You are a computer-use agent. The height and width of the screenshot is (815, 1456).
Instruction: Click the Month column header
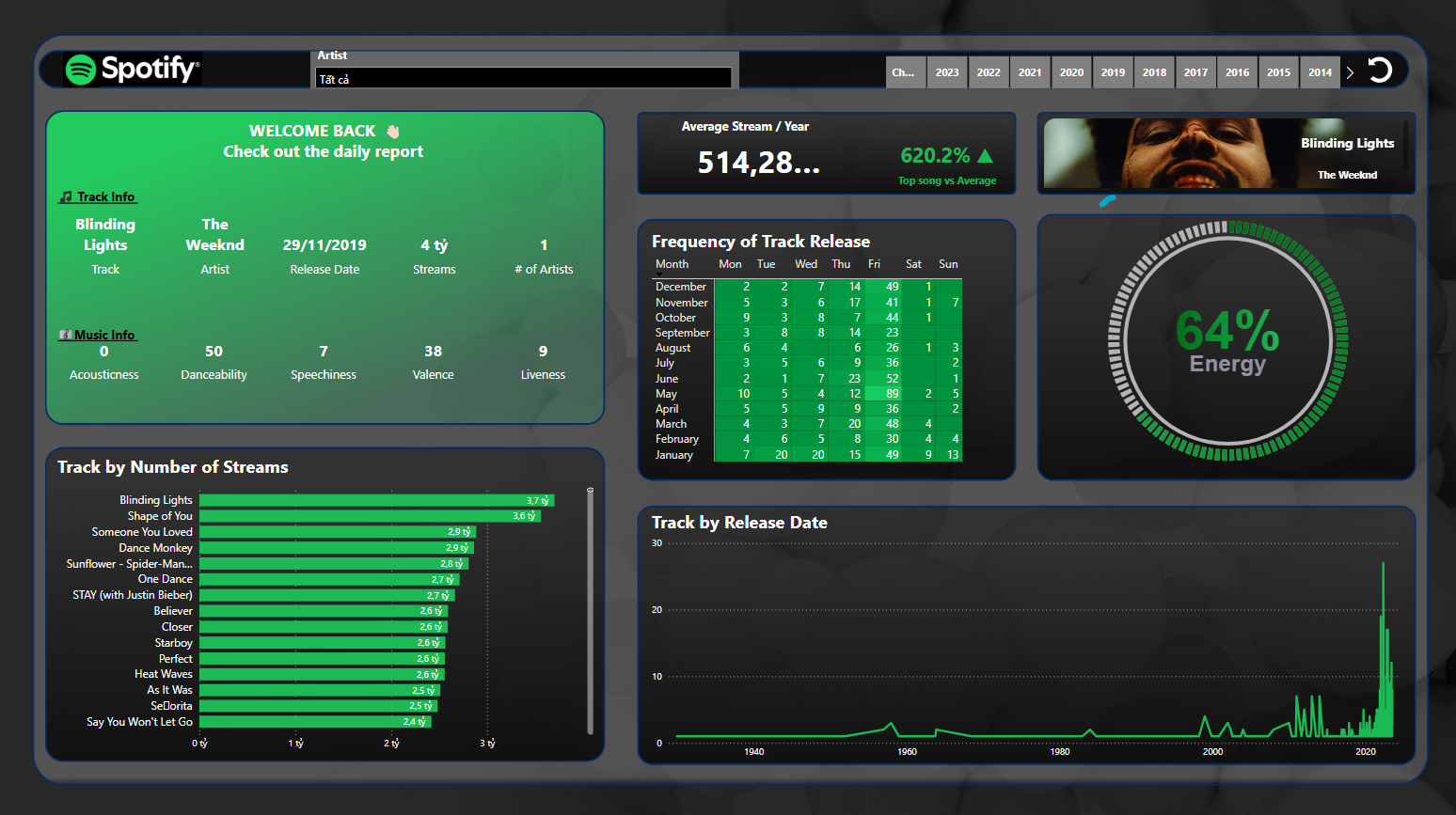point(672,264)
